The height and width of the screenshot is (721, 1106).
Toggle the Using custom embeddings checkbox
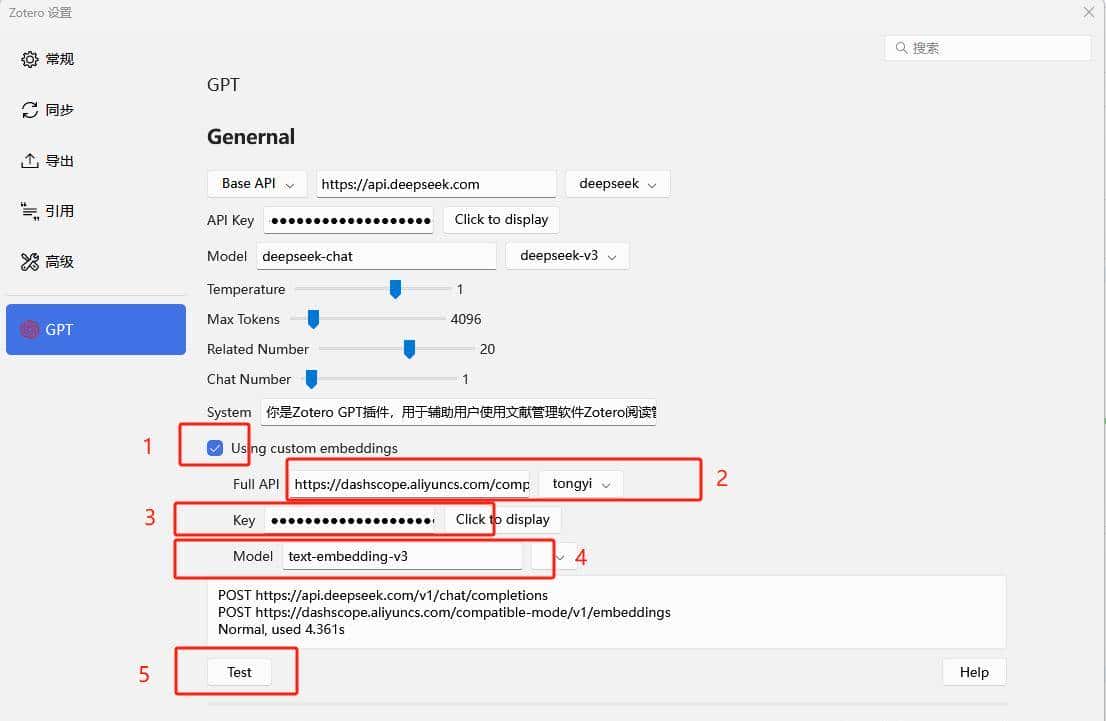tap(214, 448)
